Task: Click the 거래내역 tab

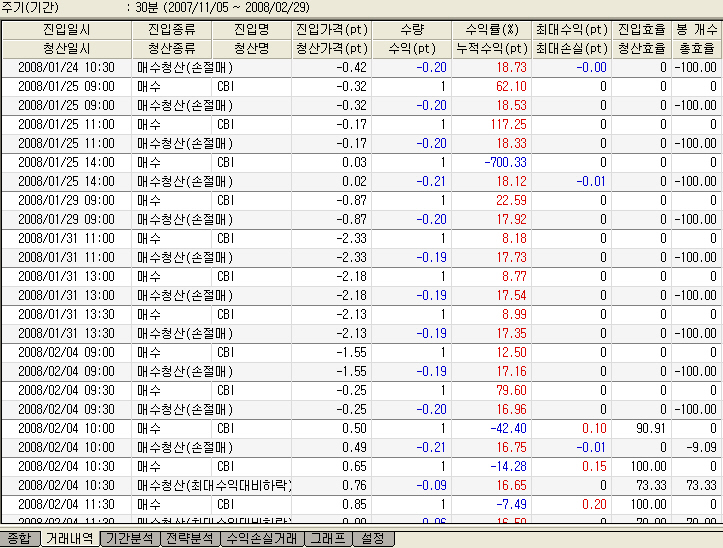Action: tap(70, 539)
